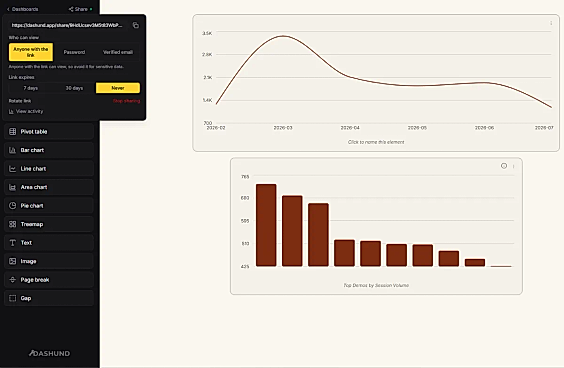Click the Area chart icon
This screenshot has height=368, width=564.
pyautogui.click(x=13, y=187)
